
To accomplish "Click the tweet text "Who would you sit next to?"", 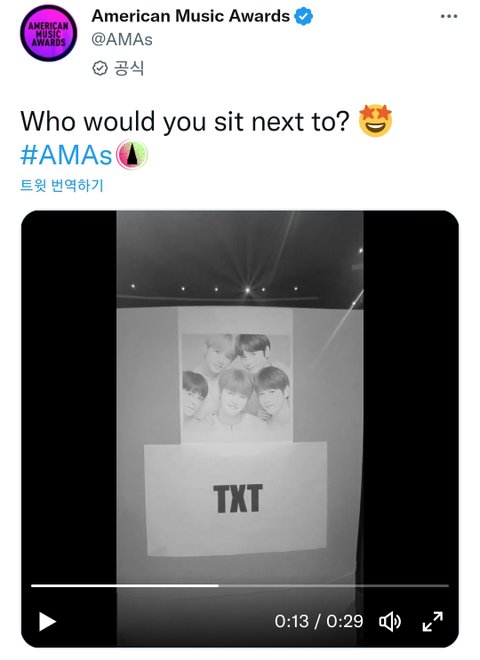I will coord(185,122).
